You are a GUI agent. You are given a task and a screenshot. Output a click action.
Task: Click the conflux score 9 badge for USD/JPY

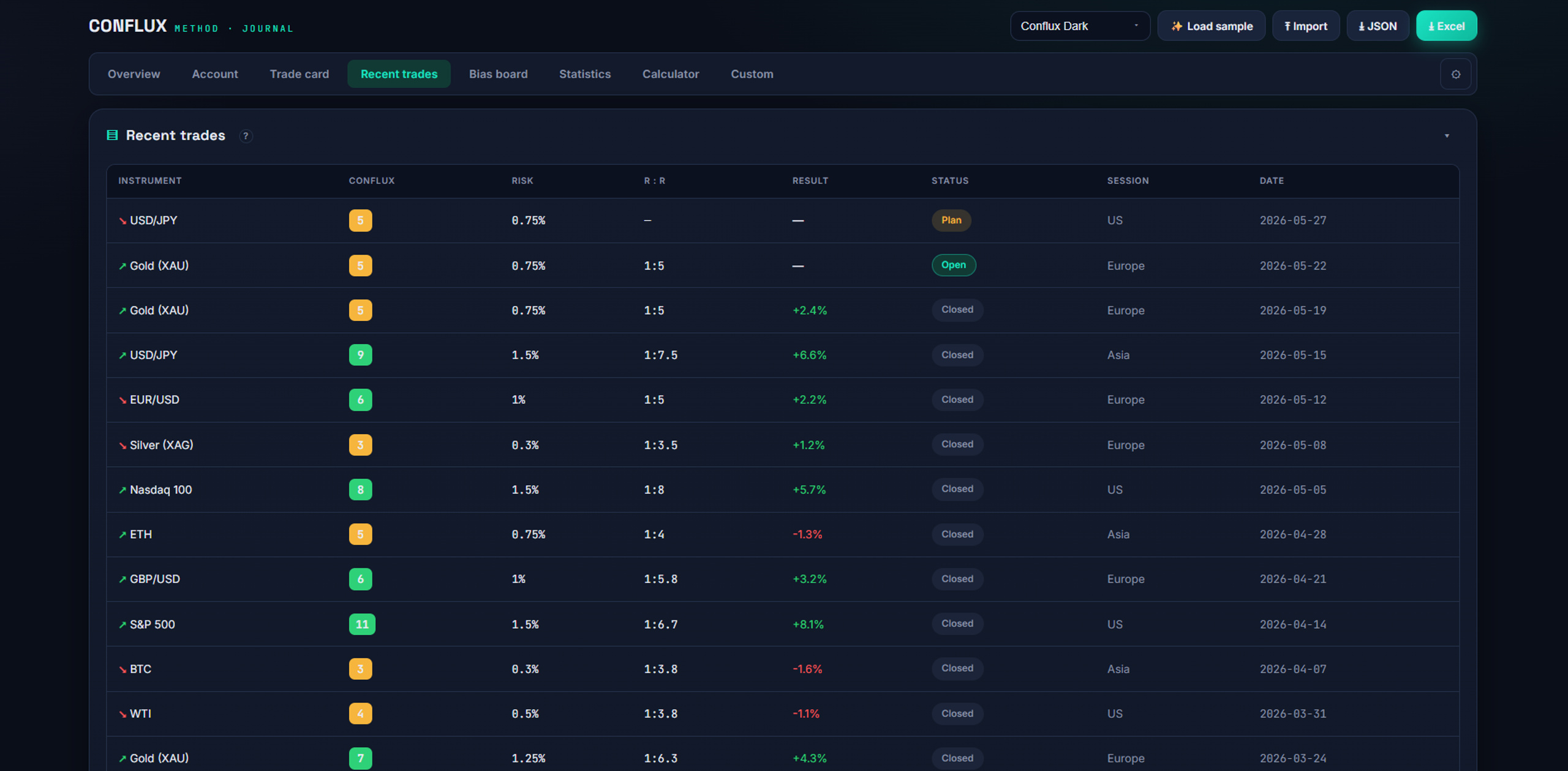click(360, 355)
